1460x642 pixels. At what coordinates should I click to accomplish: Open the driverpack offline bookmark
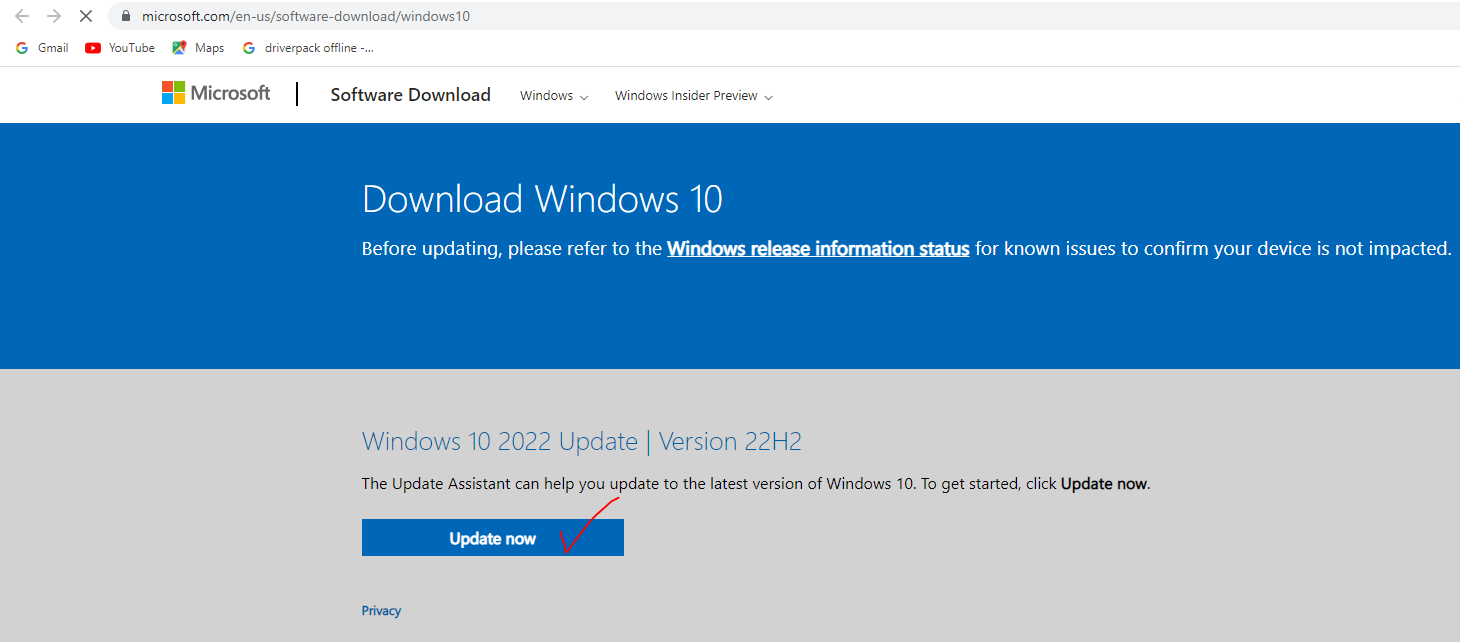(308, 48)
